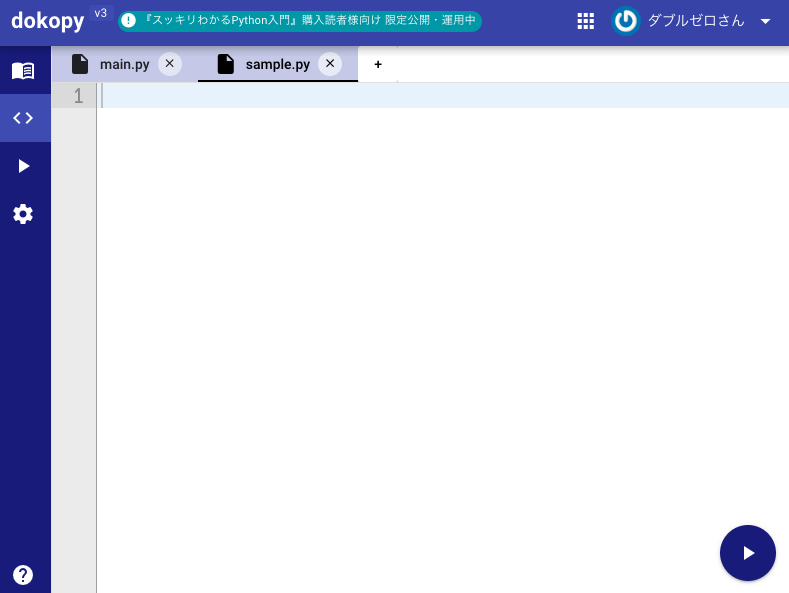Place cursor in editor line 1

(x=440, y=96)
